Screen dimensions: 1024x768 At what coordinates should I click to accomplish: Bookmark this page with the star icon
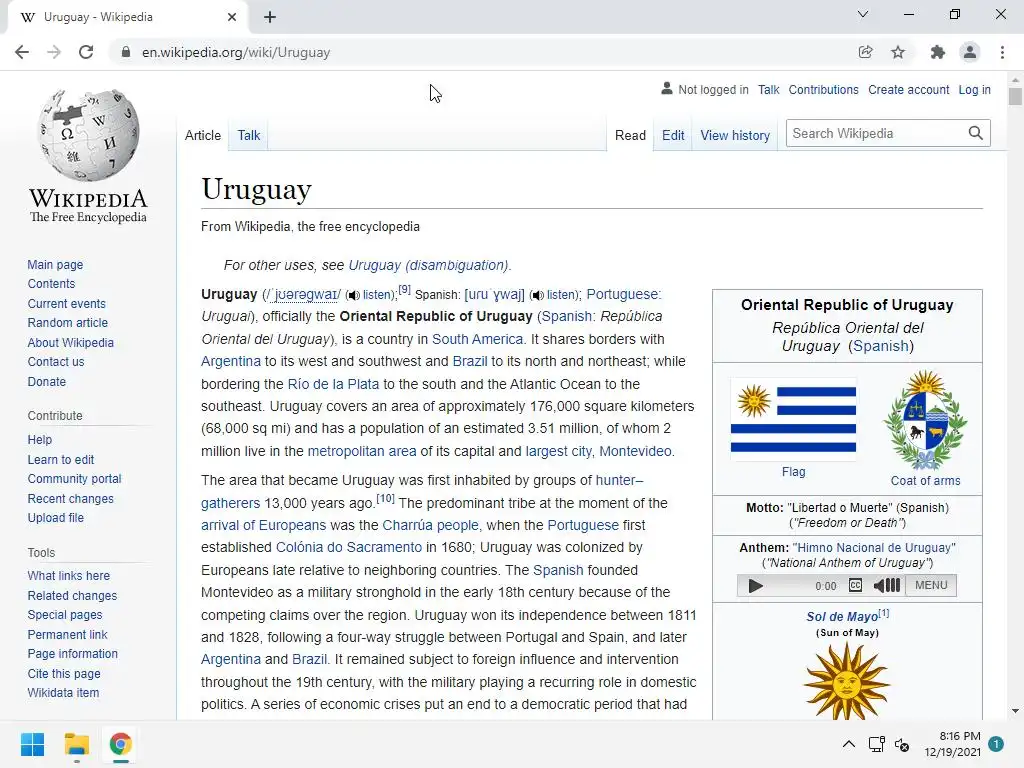(x=898, y=52)
